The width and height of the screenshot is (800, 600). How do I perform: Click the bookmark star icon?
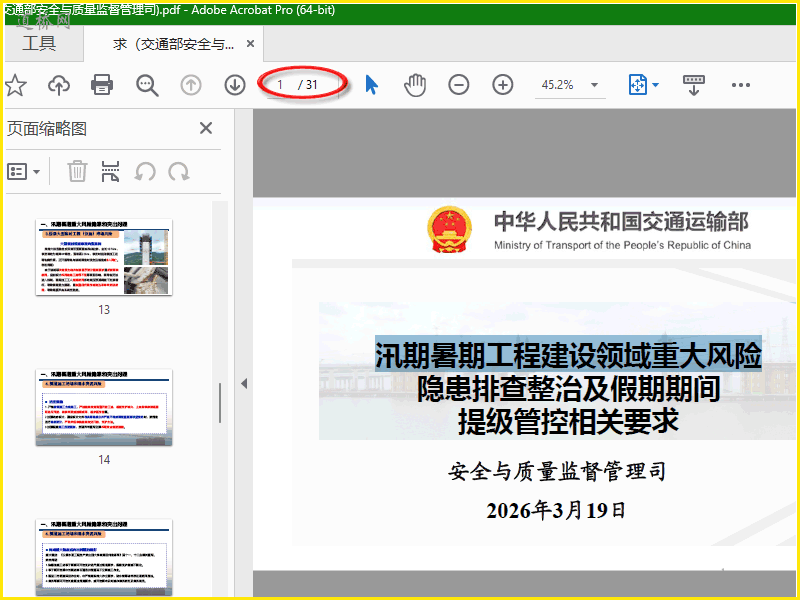pyautogui.click(x=16, y=85)
